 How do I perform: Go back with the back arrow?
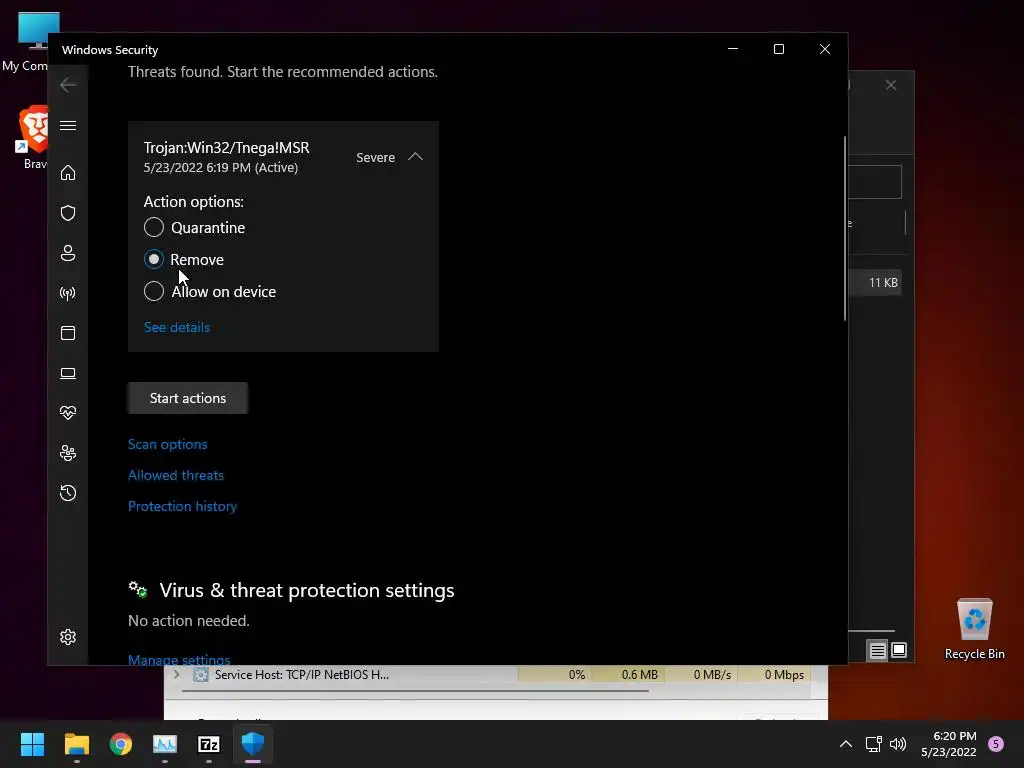pos(68,85)
